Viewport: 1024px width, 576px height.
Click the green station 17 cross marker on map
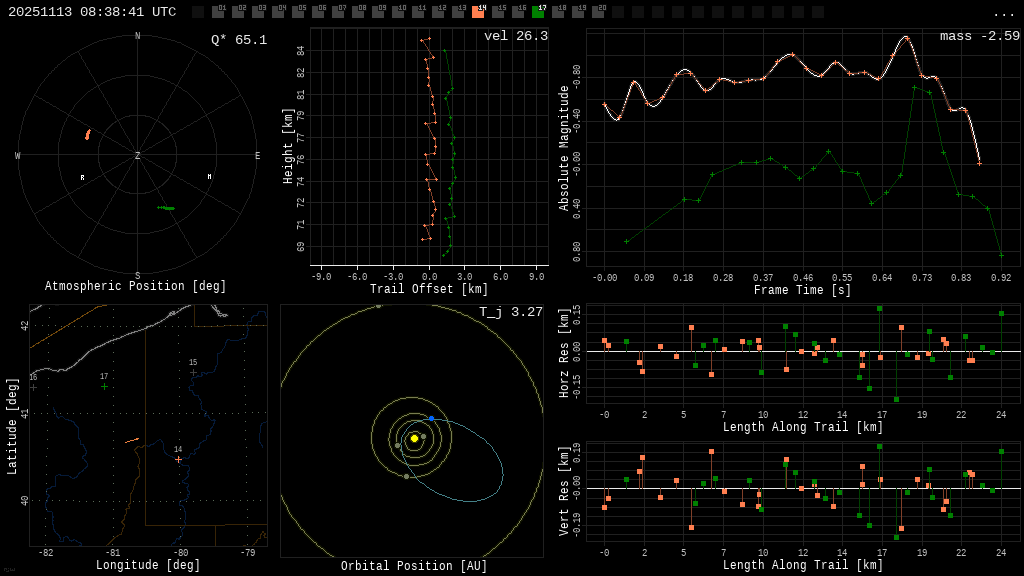104,386
